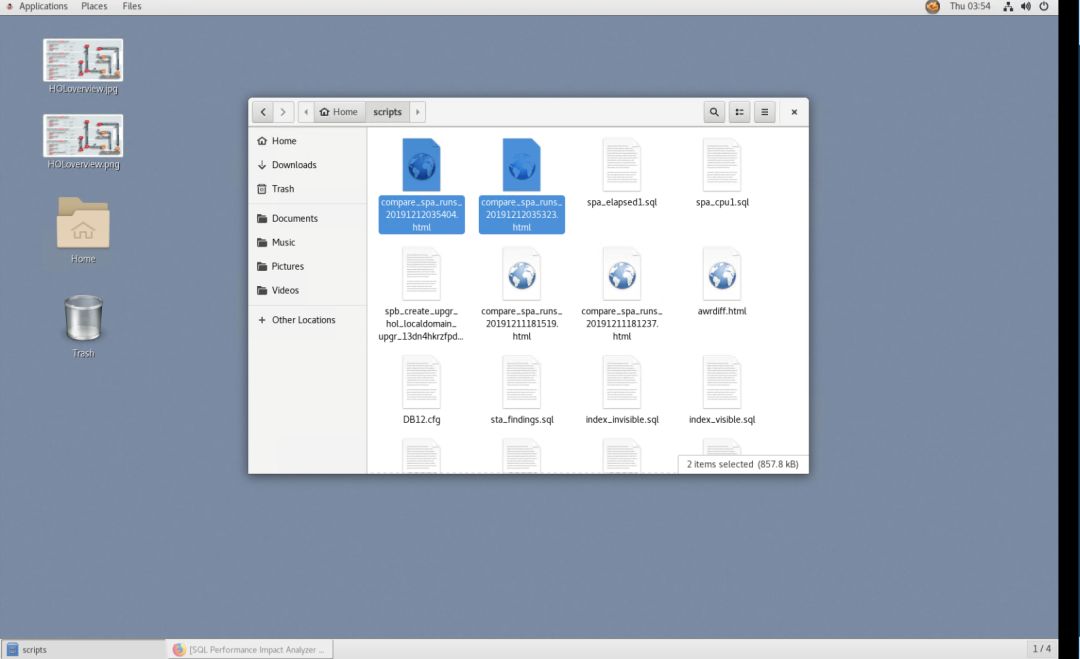Viewport: 1080px width, 659px height.
Task: Click the power icon in top bar
Action: (x=1043, y=6)
